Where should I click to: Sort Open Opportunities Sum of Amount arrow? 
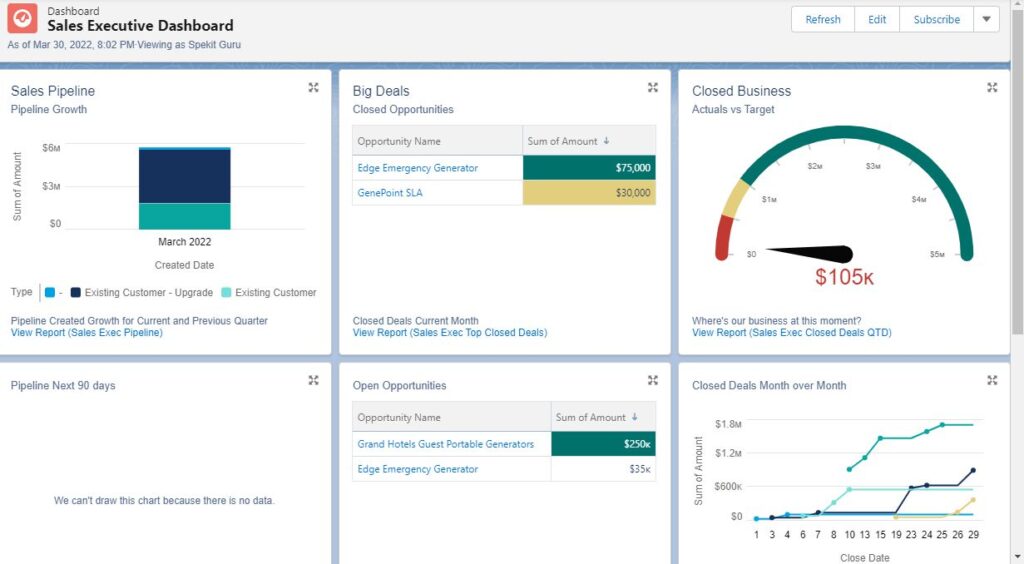click(x=634, y=417)
